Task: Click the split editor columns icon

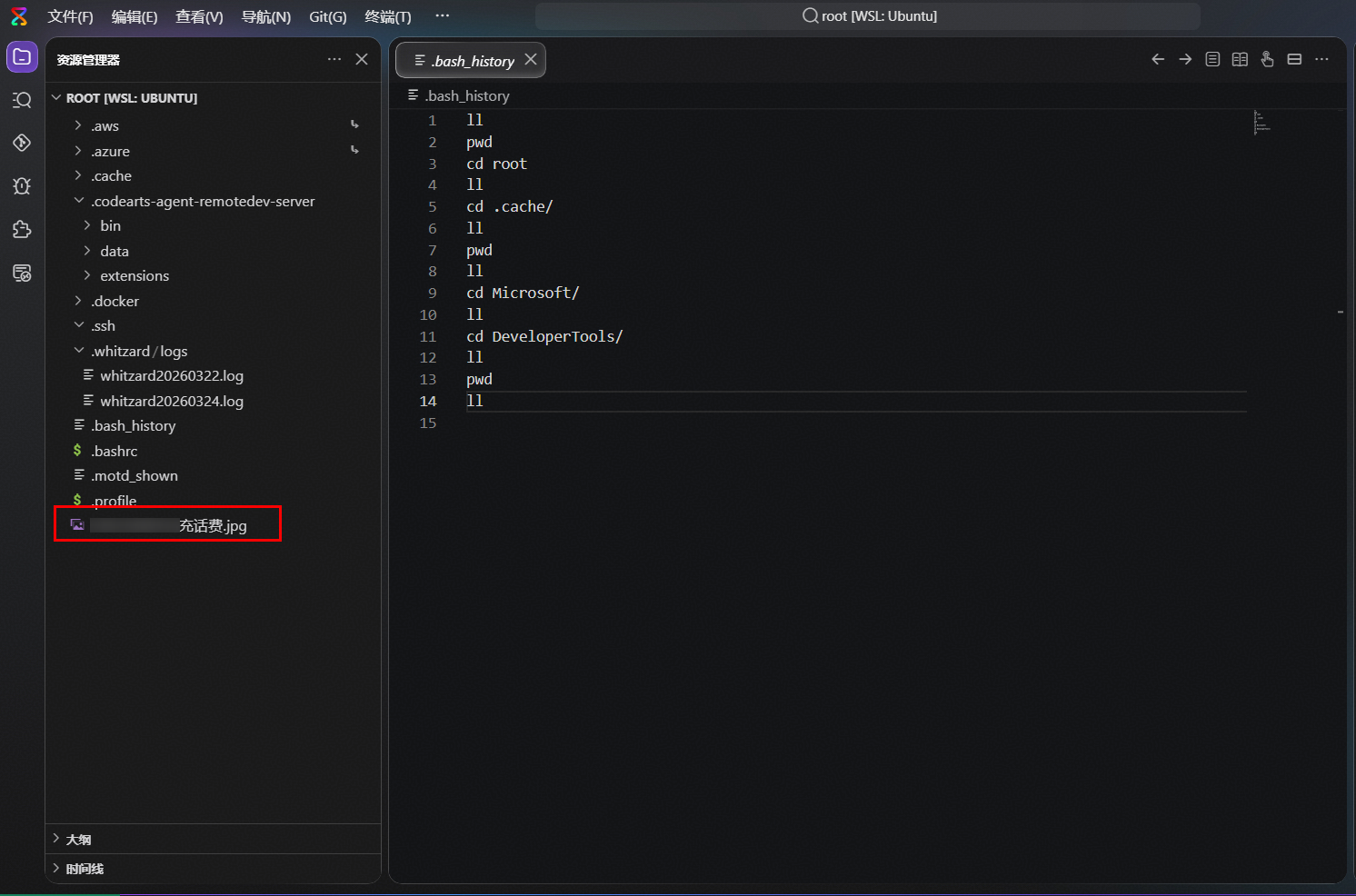Action: pos(1240,59)
